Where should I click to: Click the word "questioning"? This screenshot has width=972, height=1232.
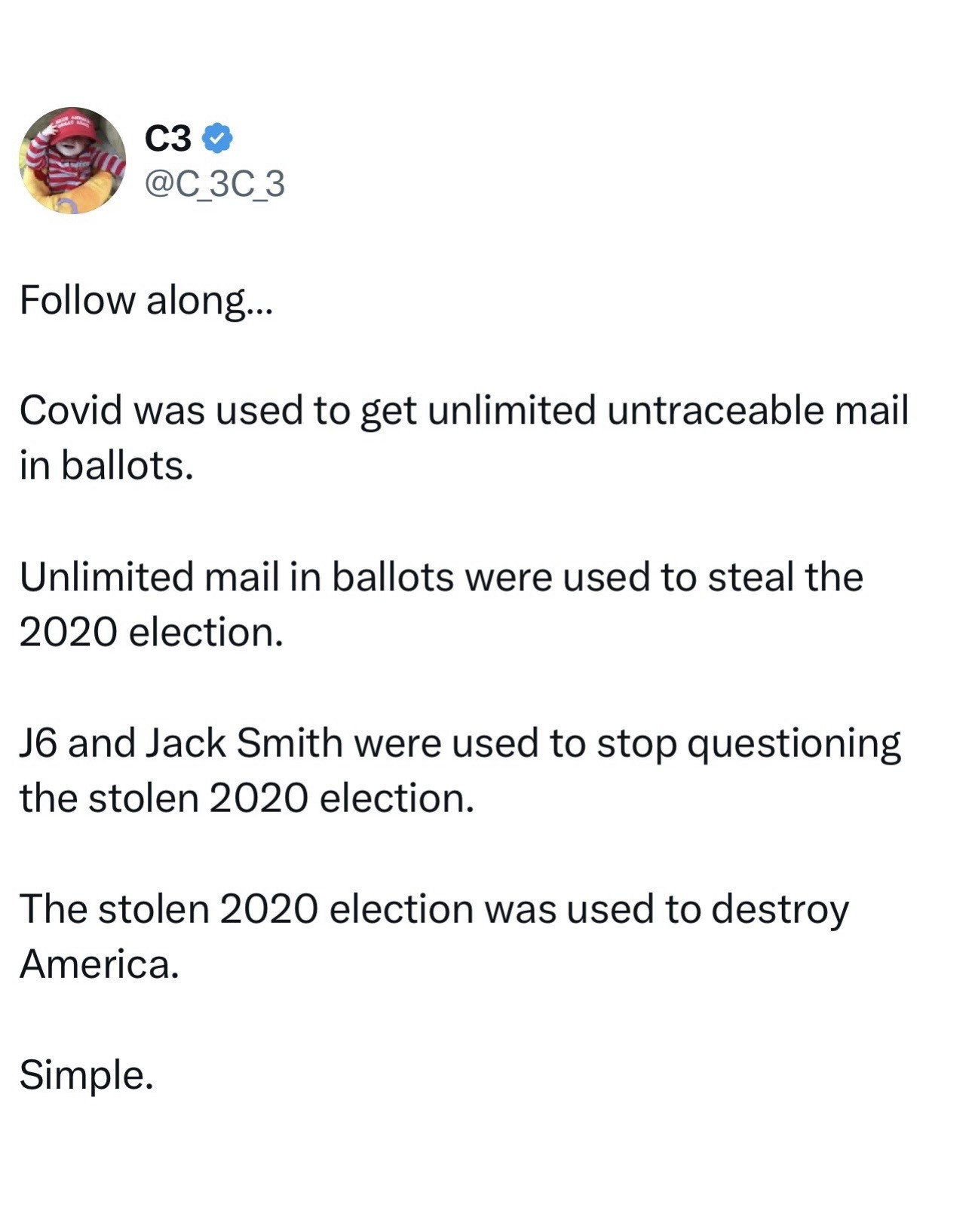tap(794, 743)
